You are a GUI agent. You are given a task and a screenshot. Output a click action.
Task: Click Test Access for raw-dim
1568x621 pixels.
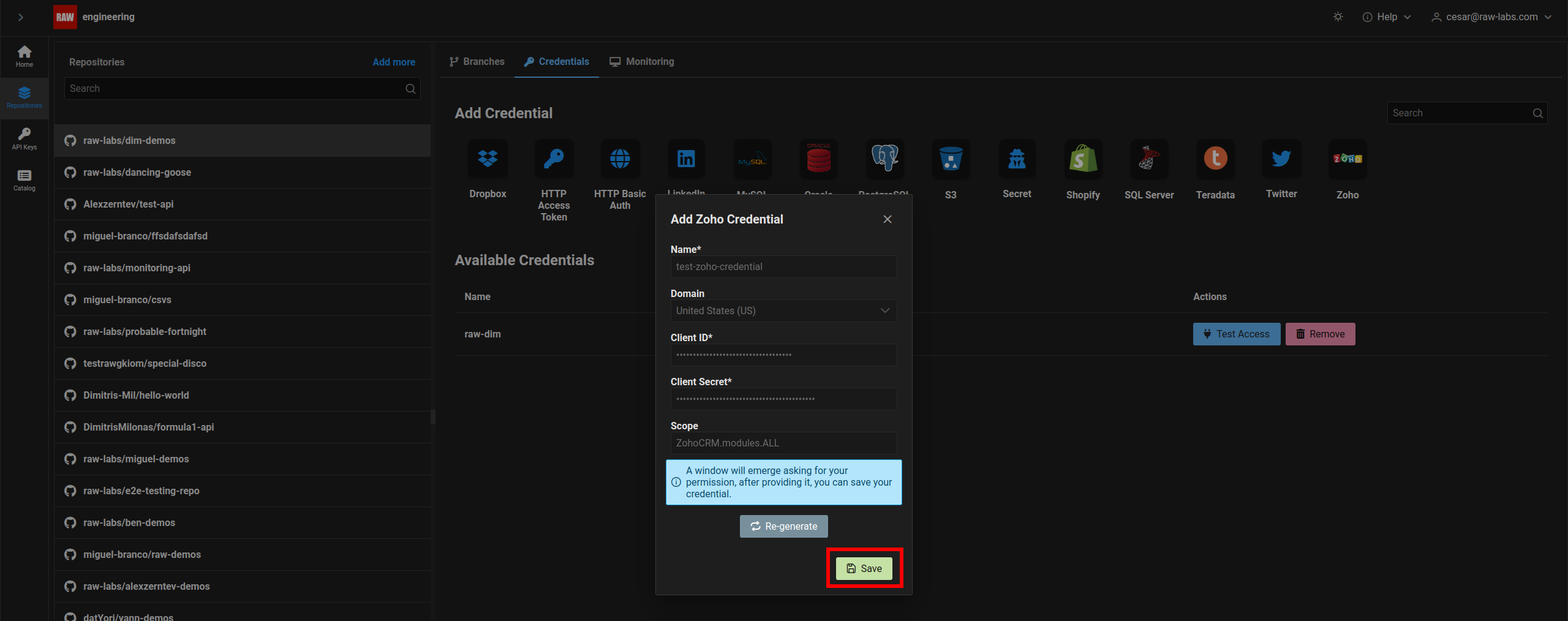(1237, 334)
